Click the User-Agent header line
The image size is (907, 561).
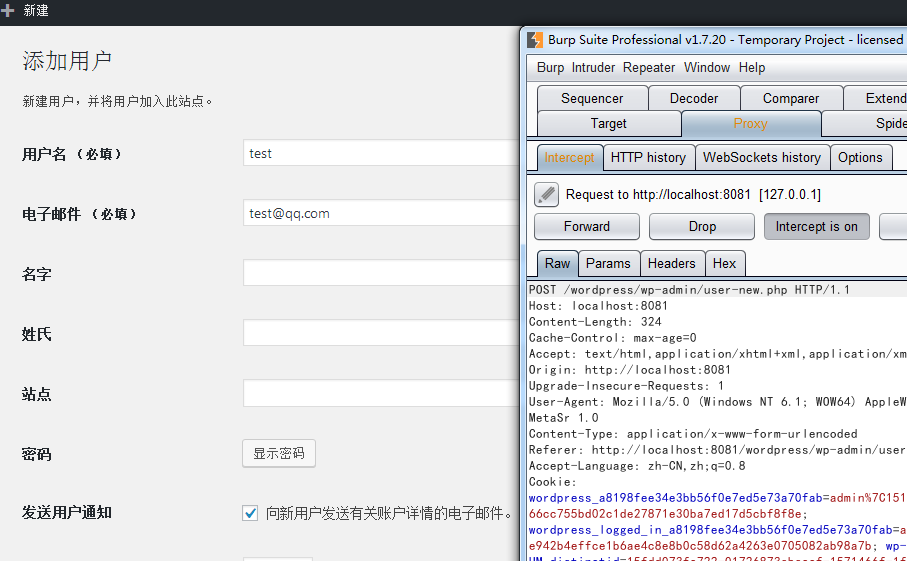[x=718, y=402]
